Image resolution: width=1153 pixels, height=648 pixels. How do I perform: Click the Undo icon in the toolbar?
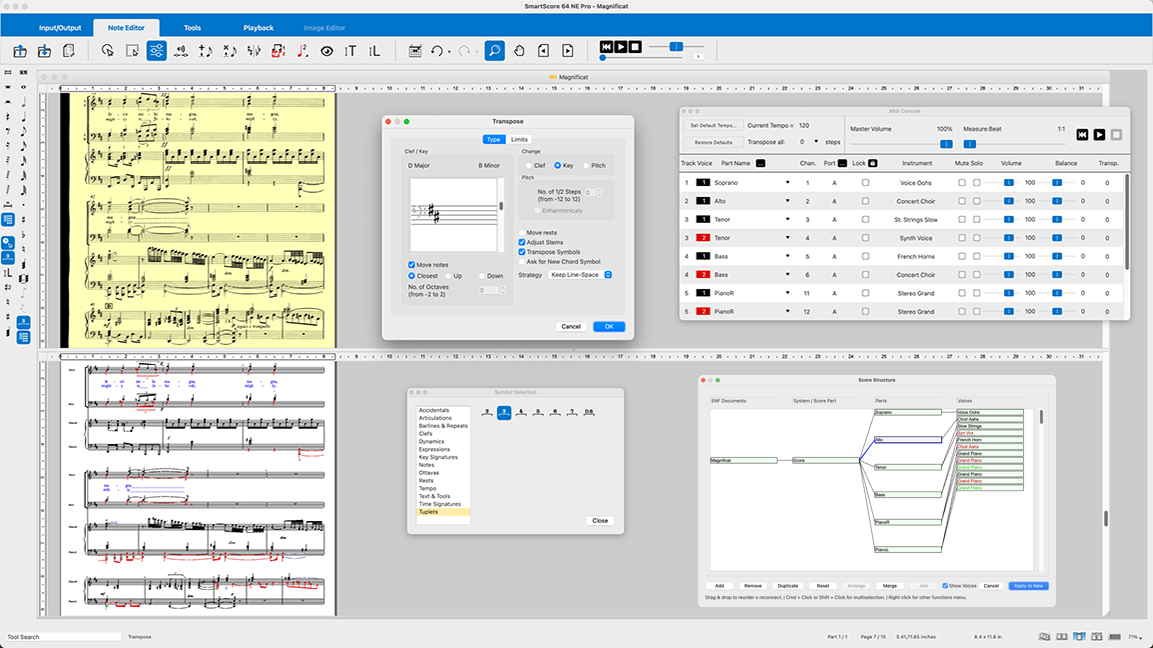(x=436, y=49)
